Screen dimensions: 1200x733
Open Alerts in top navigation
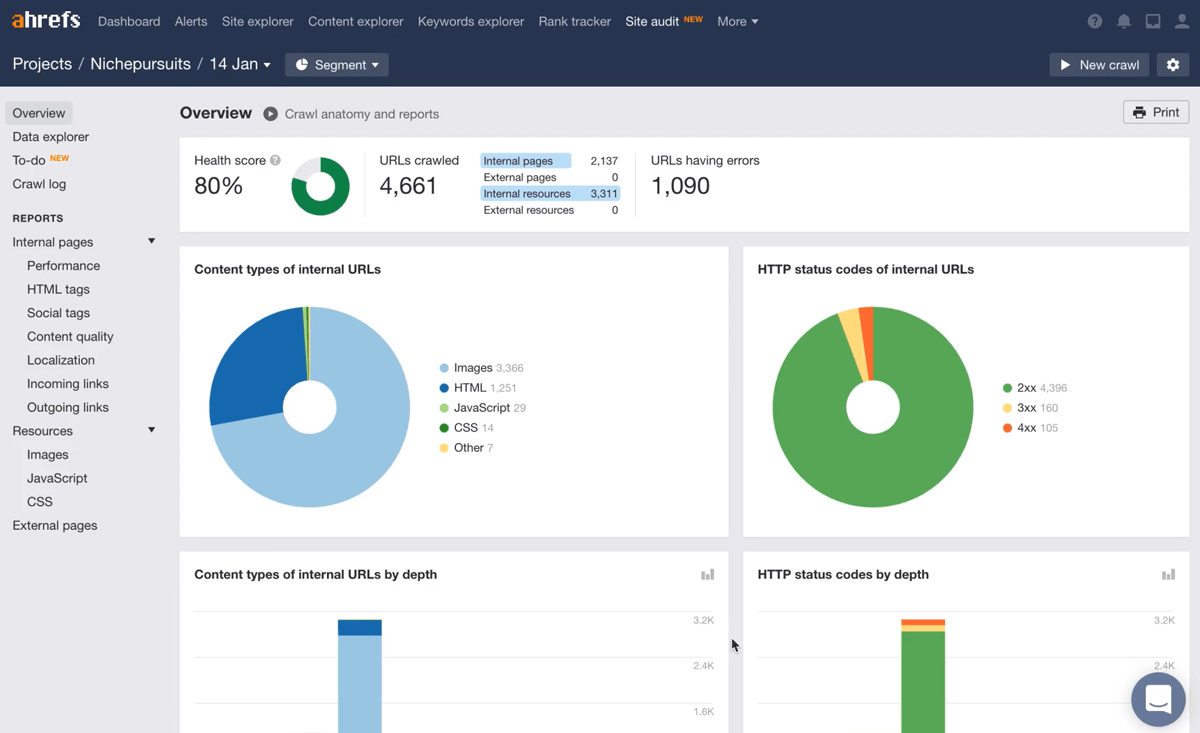pyautogui.click(x=191, y=21)
